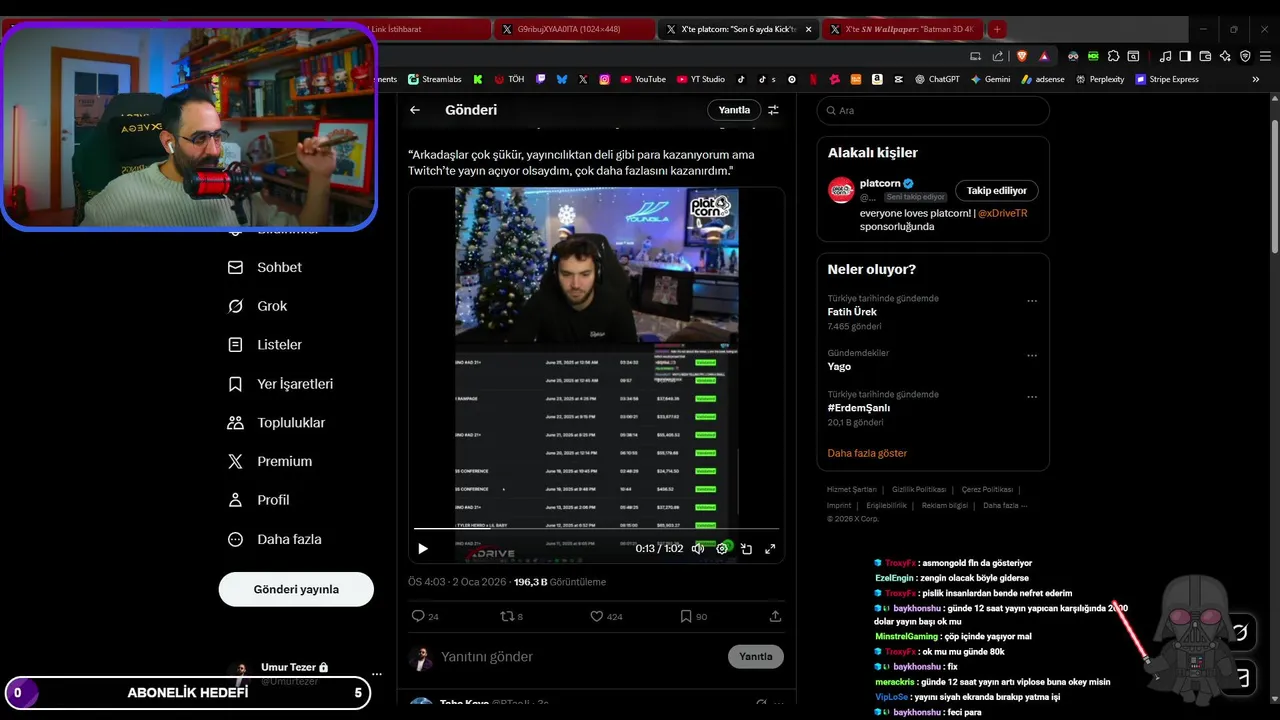Focus the Ara search box

click(933, 110)
